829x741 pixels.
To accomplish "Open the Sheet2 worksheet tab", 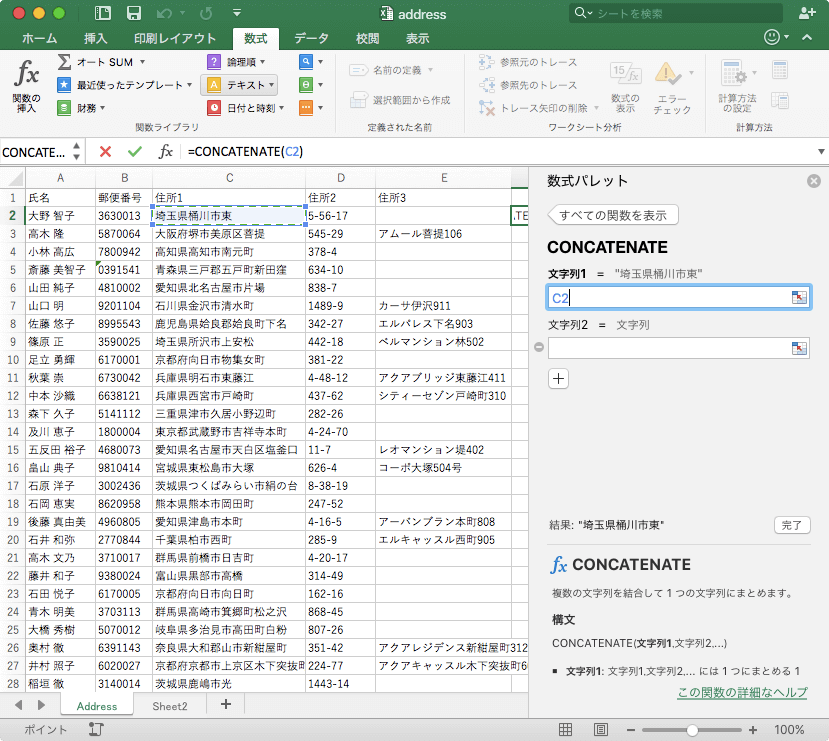I will 170,705.
